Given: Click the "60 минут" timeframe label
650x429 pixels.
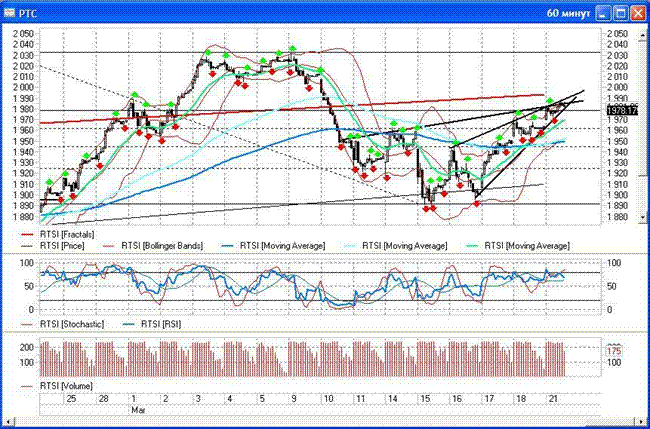Looking at the screenshot, I should point(568,14).
